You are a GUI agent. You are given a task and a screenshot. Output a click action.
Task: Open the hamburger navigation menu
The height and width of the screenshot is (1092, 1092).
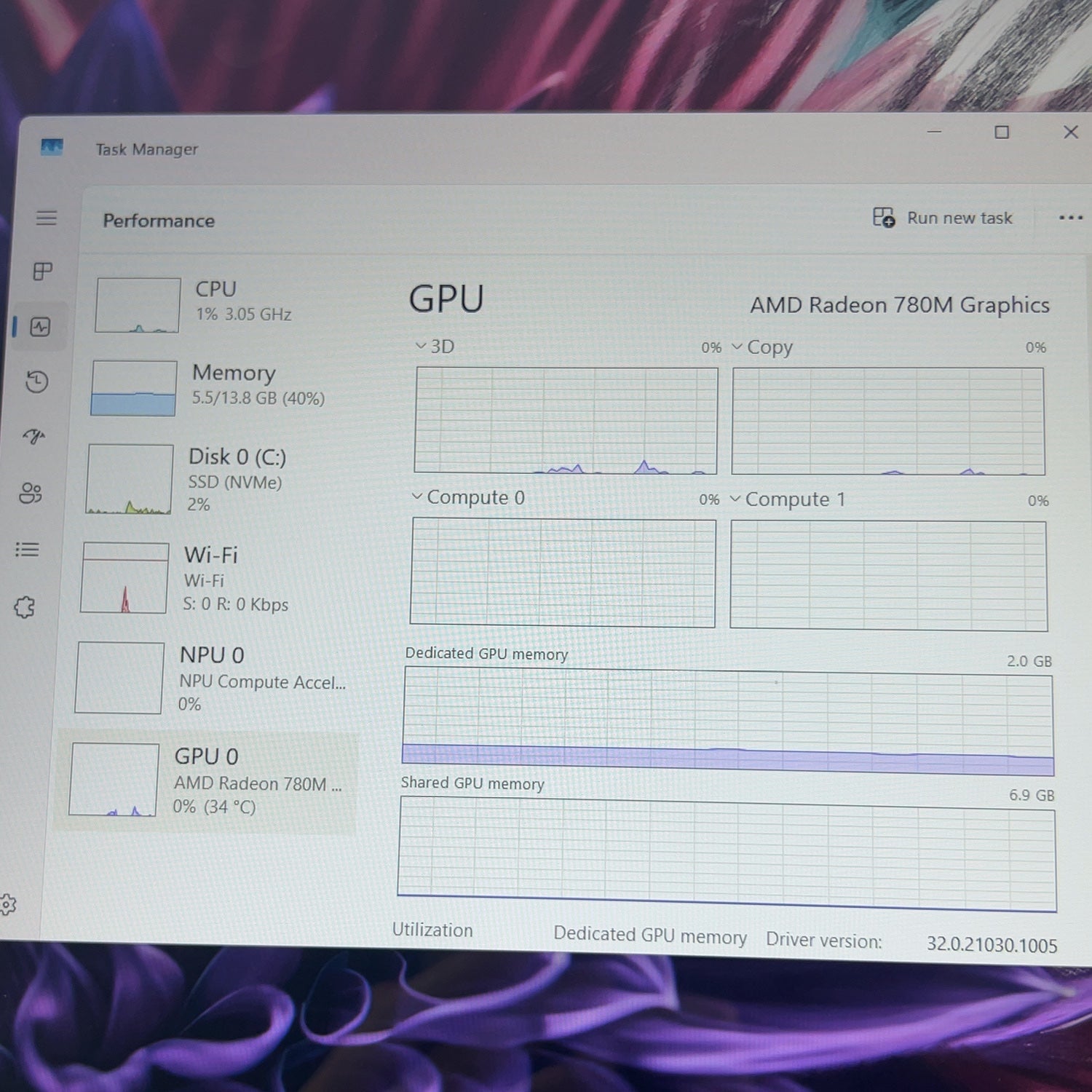click(47, 218)
